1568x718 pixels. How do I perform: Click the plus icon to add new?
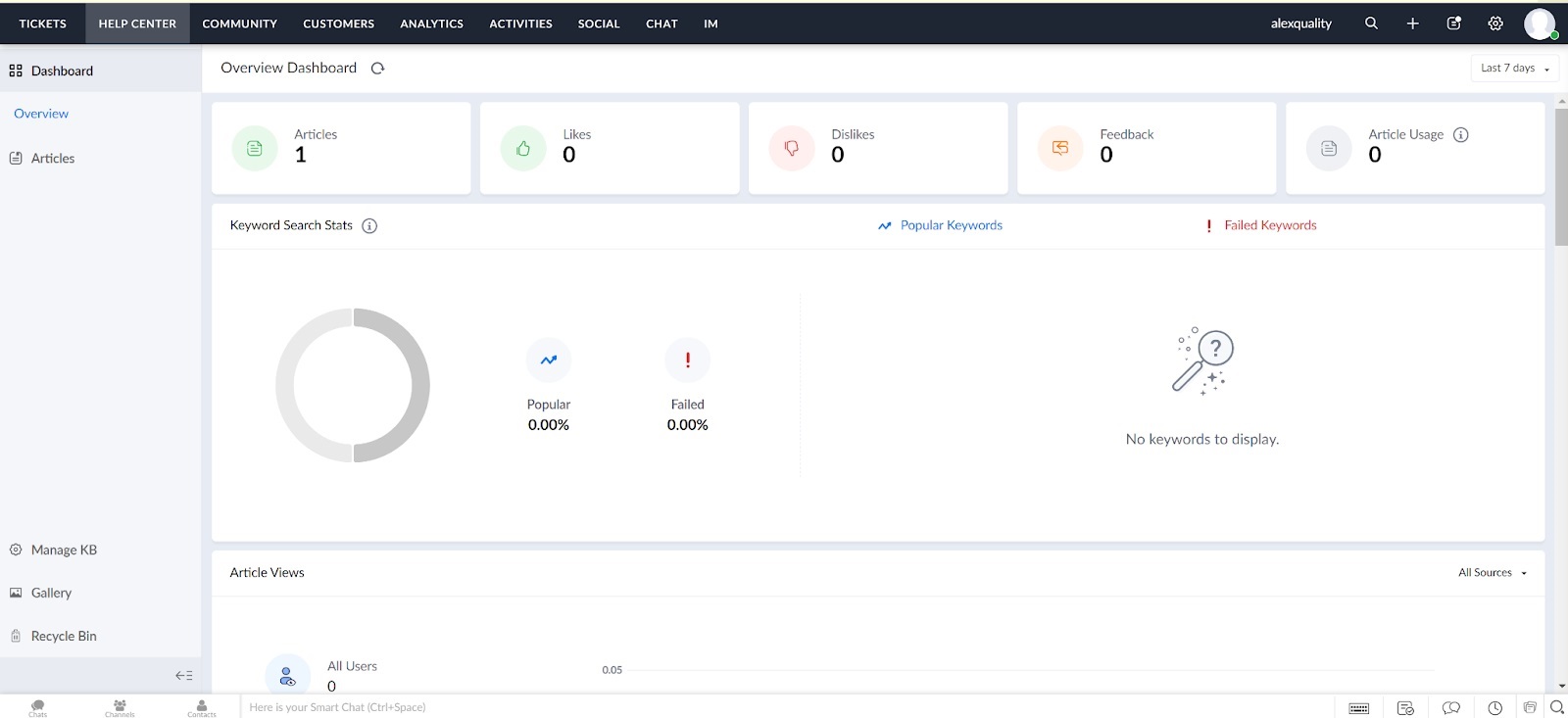pyautogui.click(x=1412, y=24)
